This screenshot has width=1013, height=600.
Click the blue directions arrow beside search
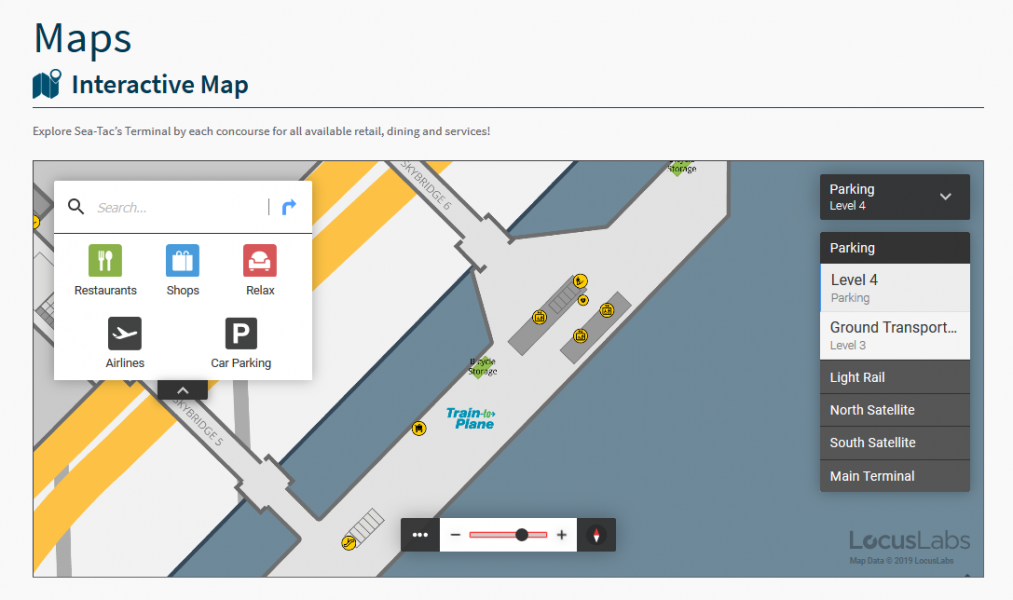coord(289,206)
